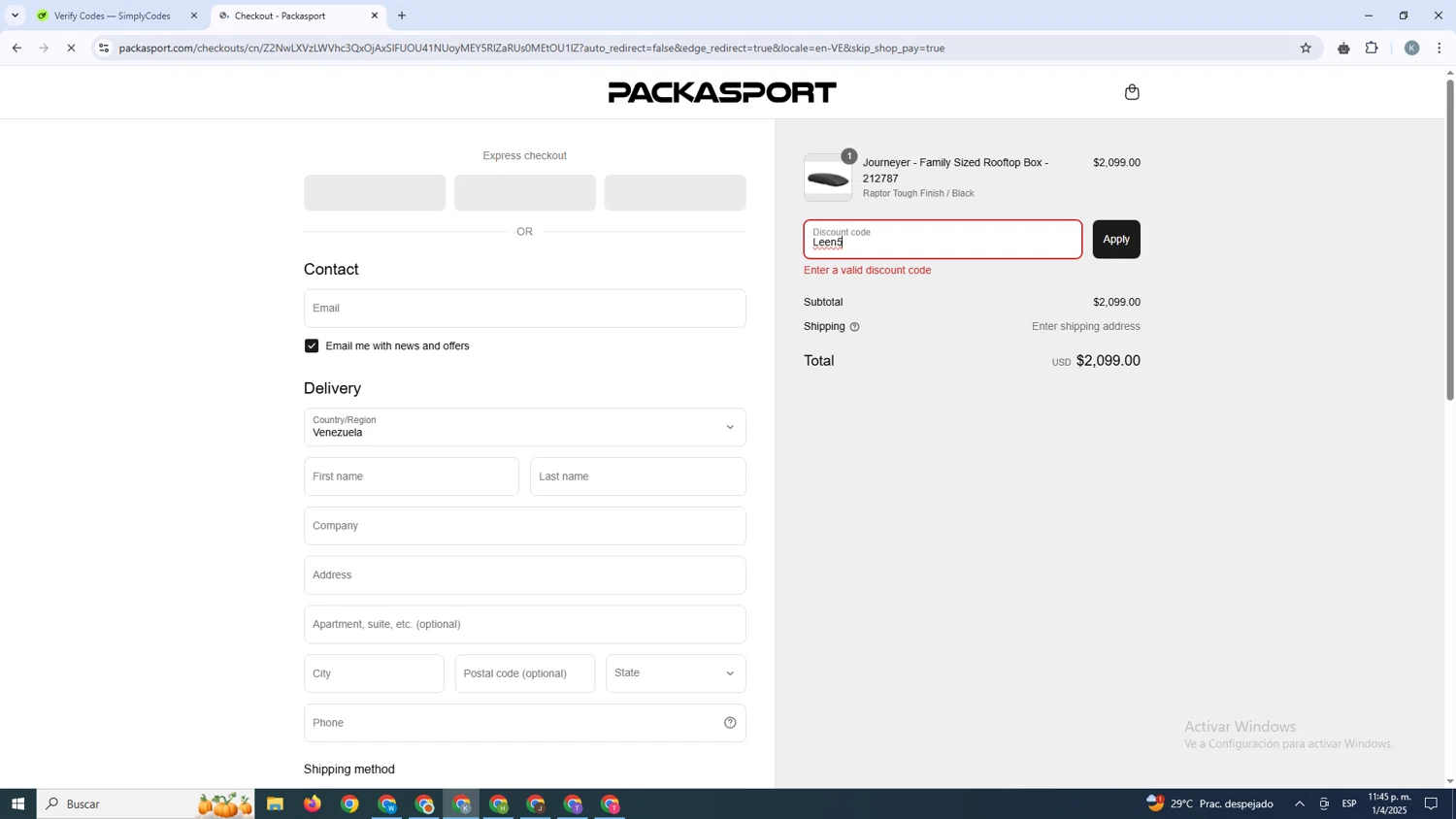
Task: Click the third express checkout button
Action: coord(675,192)
